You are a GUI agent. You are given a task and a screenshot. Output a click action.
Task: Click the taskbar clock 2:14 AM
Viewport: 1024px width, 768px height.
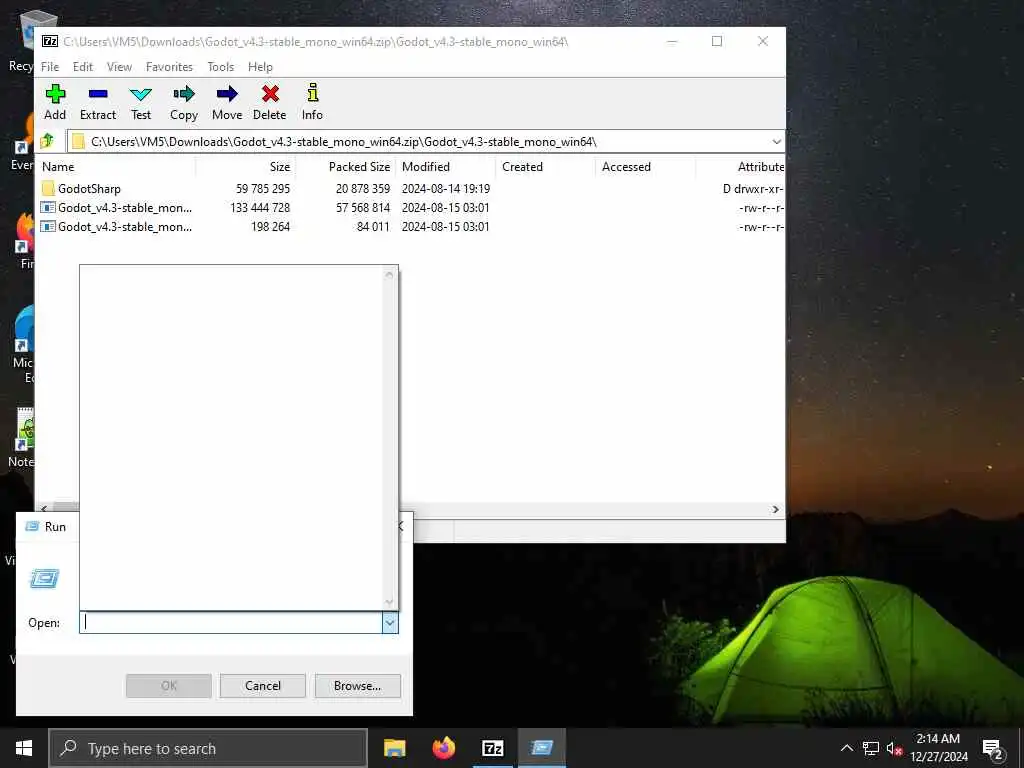click(x=938, y=739)
